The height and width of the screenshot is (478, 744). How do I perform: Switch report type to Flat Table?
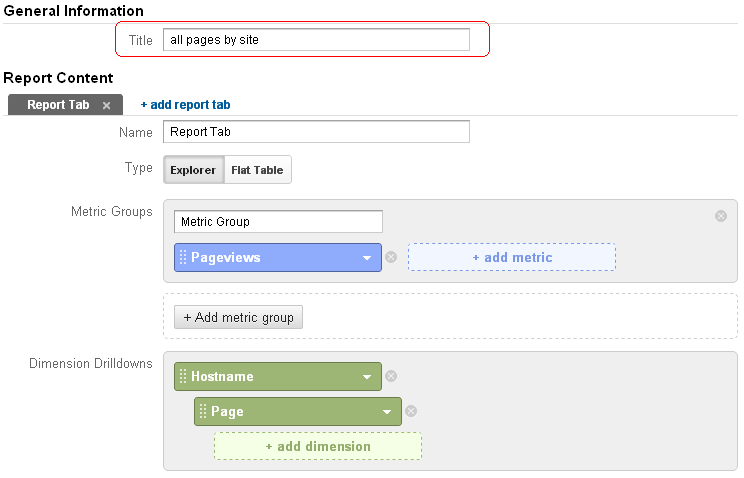point(257,170)
